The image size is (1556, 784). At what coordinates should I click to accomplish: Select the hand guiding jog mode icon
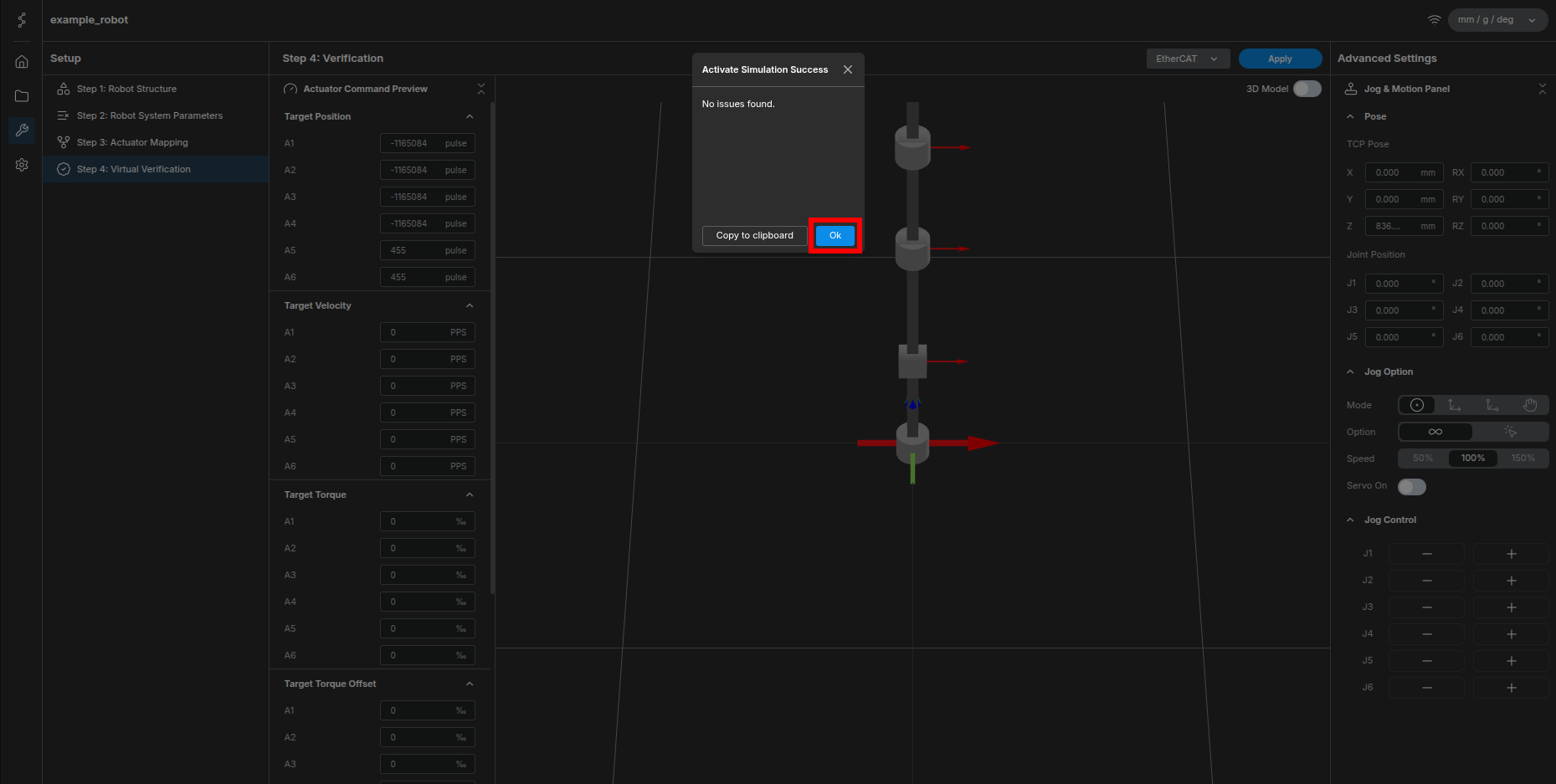1529,405
